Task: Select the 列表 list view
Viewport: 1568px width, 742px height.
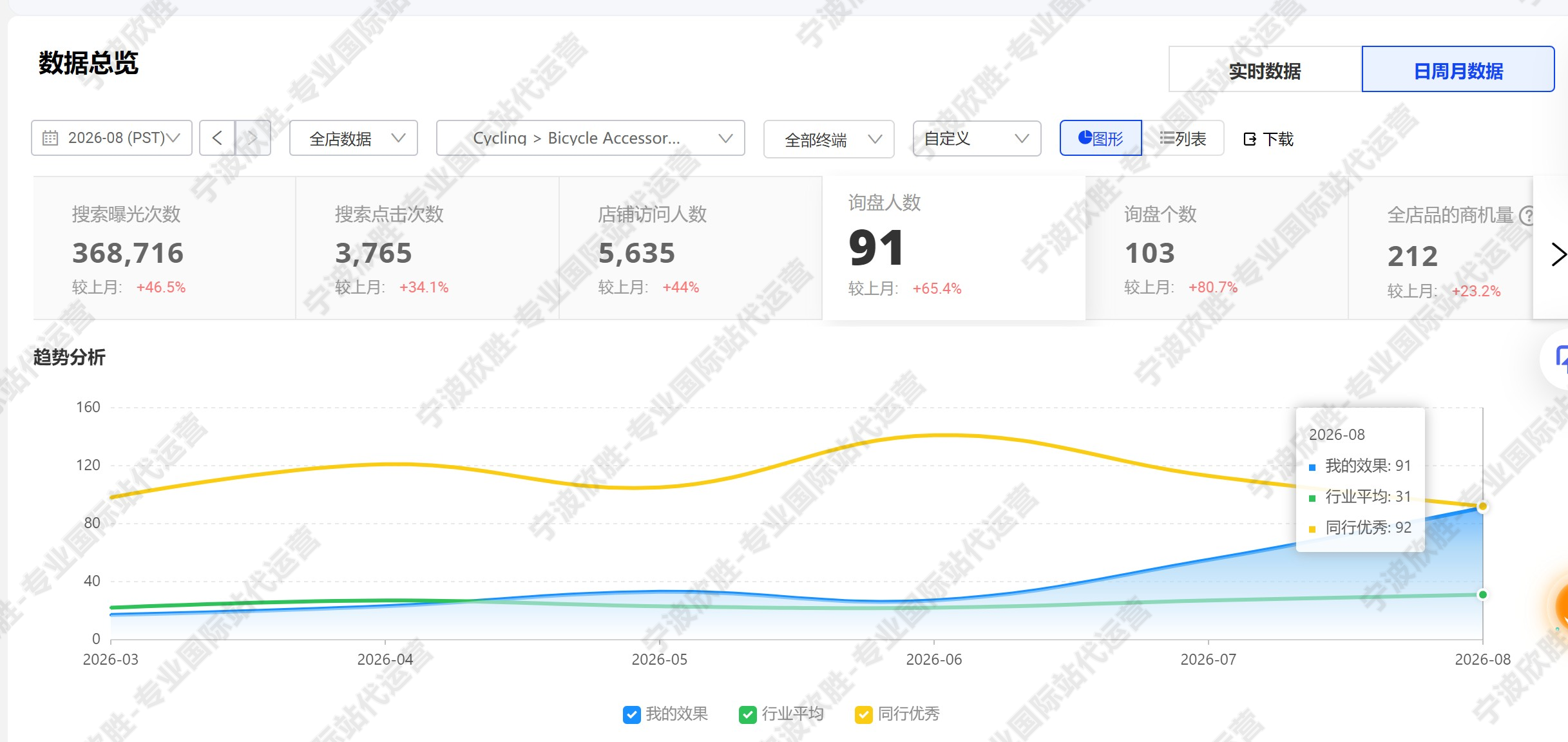Action: point(1183,138)
